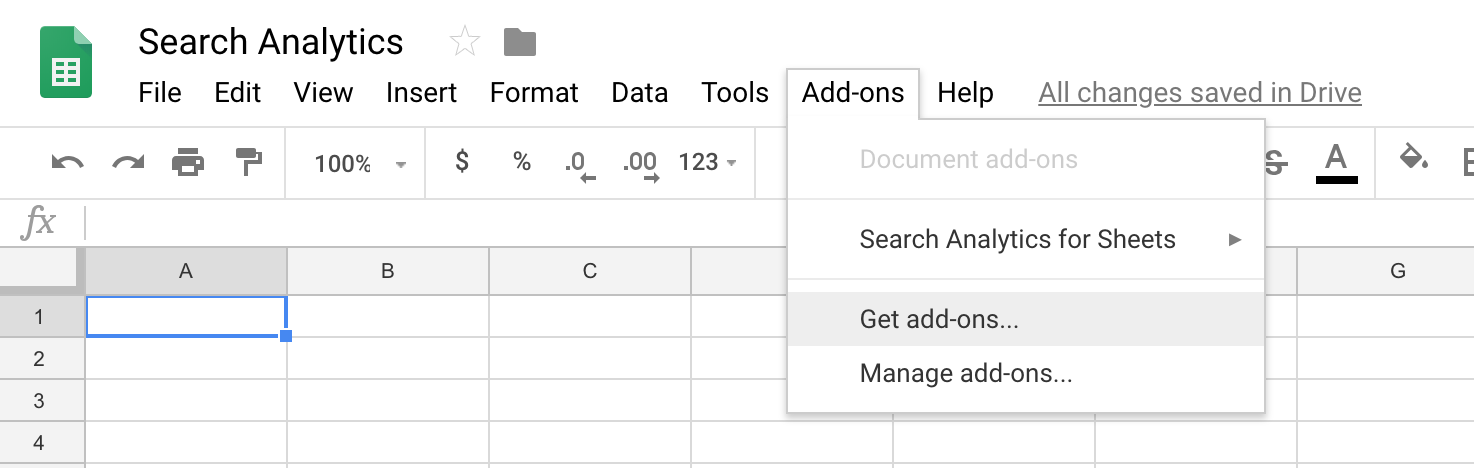Format as currency
This screenshot has height=468, width=1474.
click(462, 161)
